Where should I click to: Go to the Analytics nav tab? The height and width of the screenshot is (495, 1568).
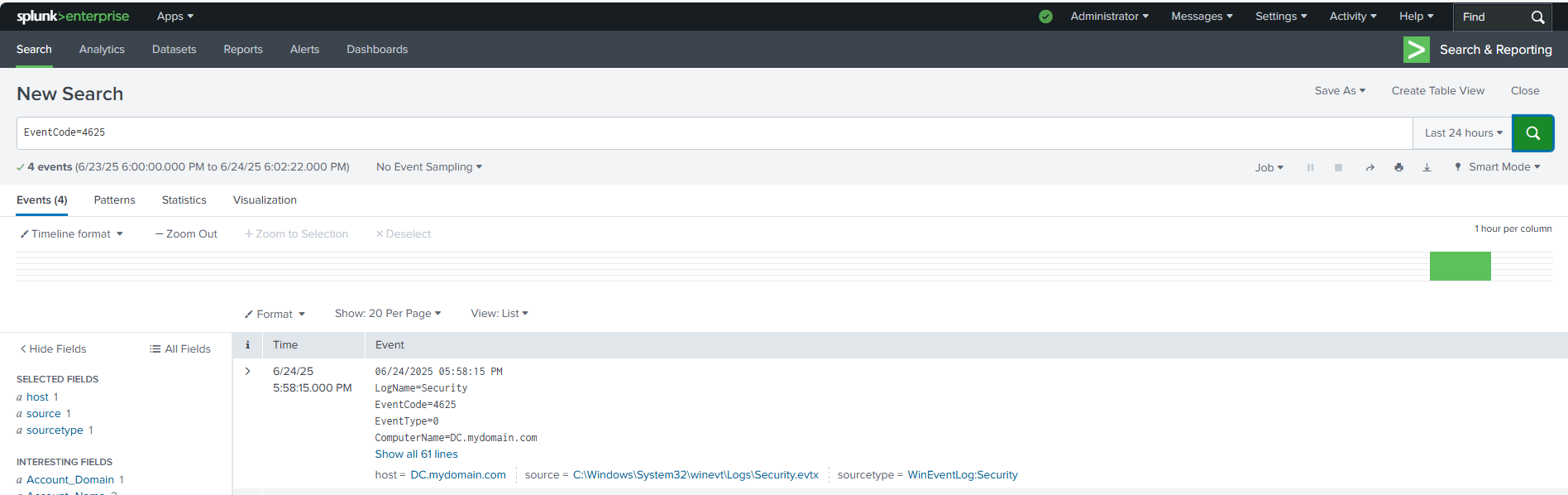click(x=102, y=50)
